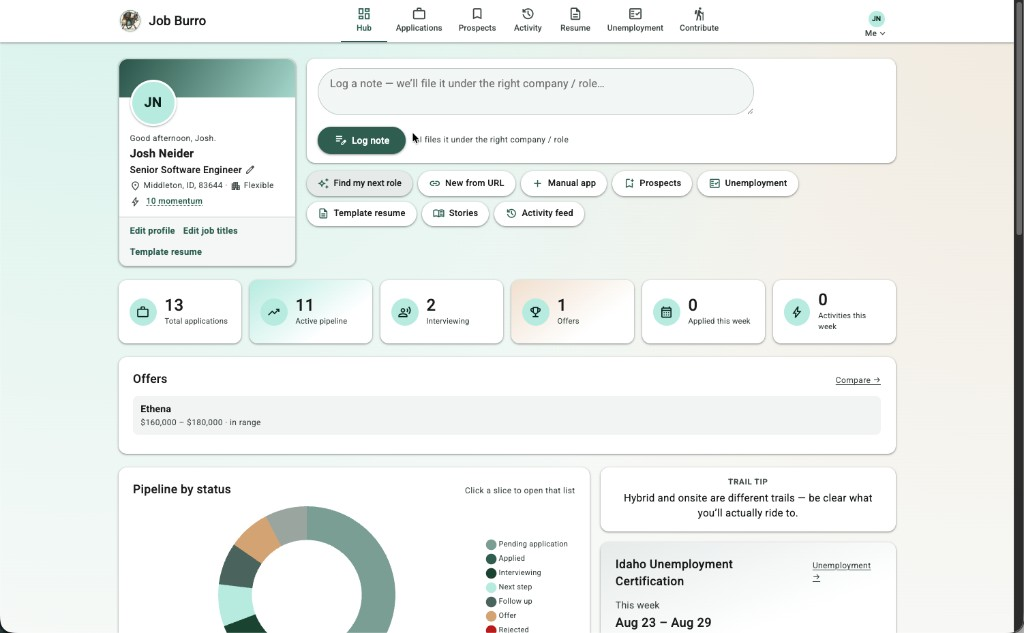This screenshot has height=633, width=1024.
Task: Open Template resume link in profile card
Action: [166, 252]
